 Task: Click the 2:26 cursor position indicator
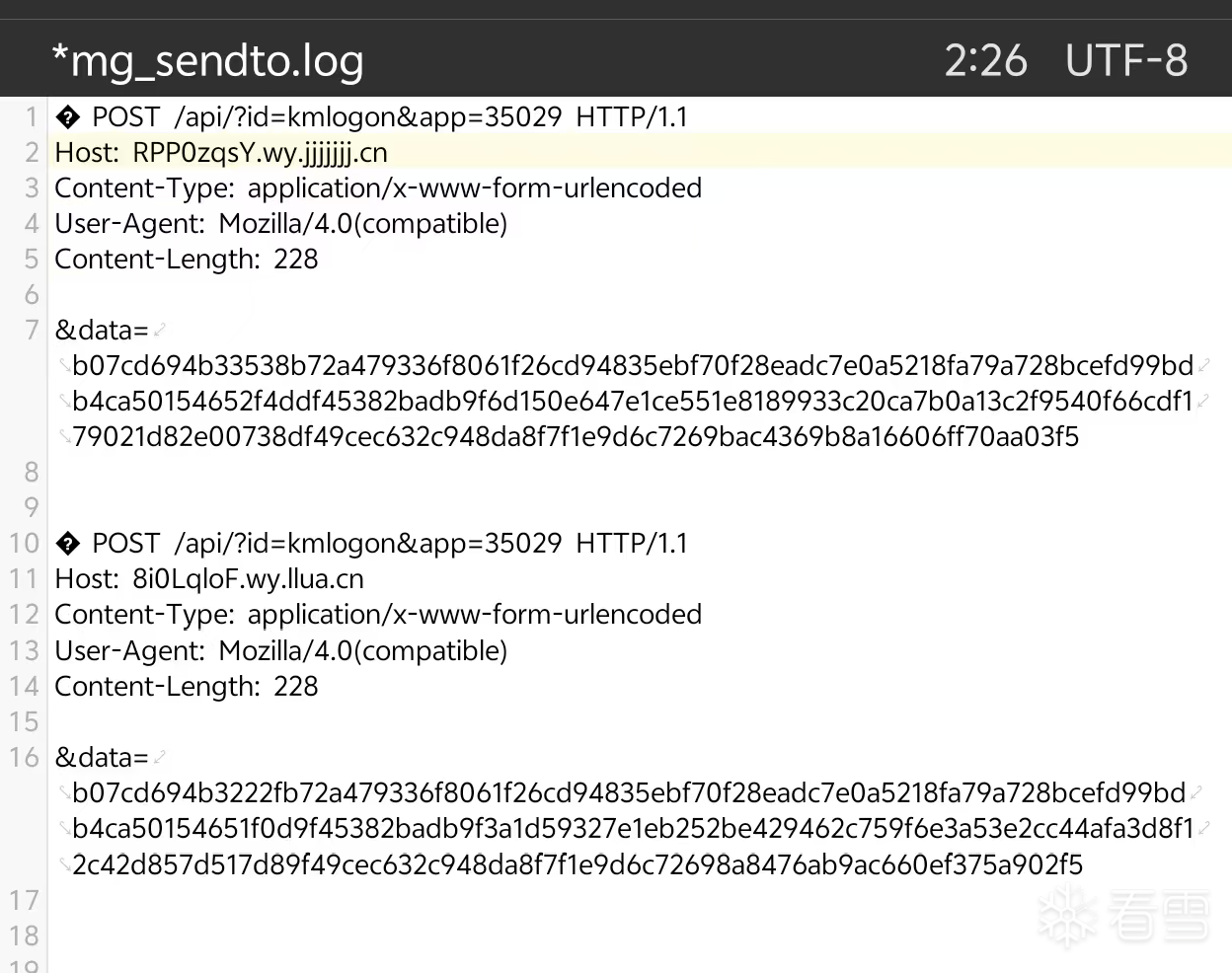click(985, 60)
